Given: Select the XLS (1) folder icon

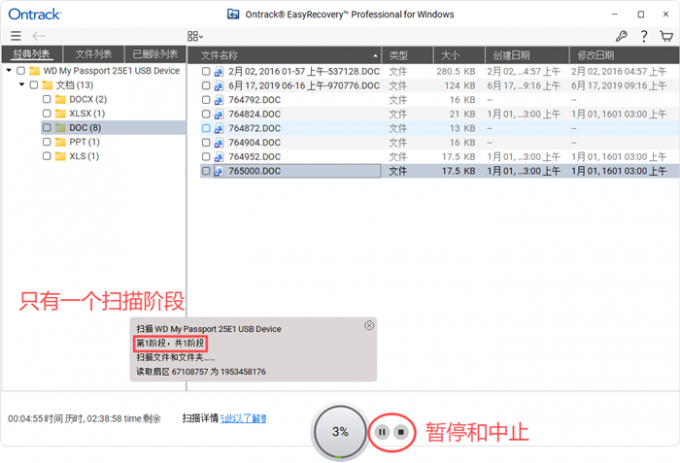Looking at the screenshot, I should pyautogui.click(x=60, y=156).
